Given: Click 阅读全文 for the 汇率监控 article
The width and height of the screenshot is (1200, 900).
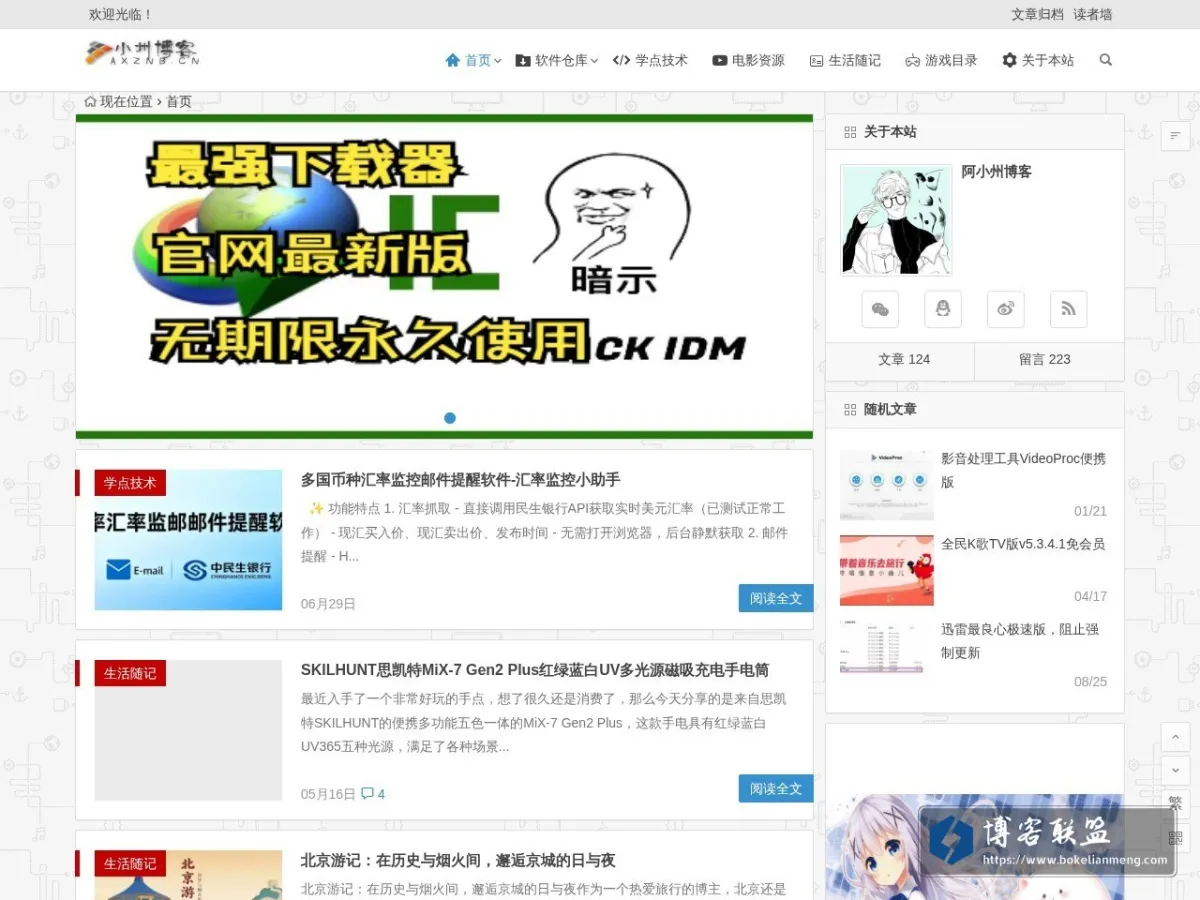Looking at the screenshot, I should 776,598.
